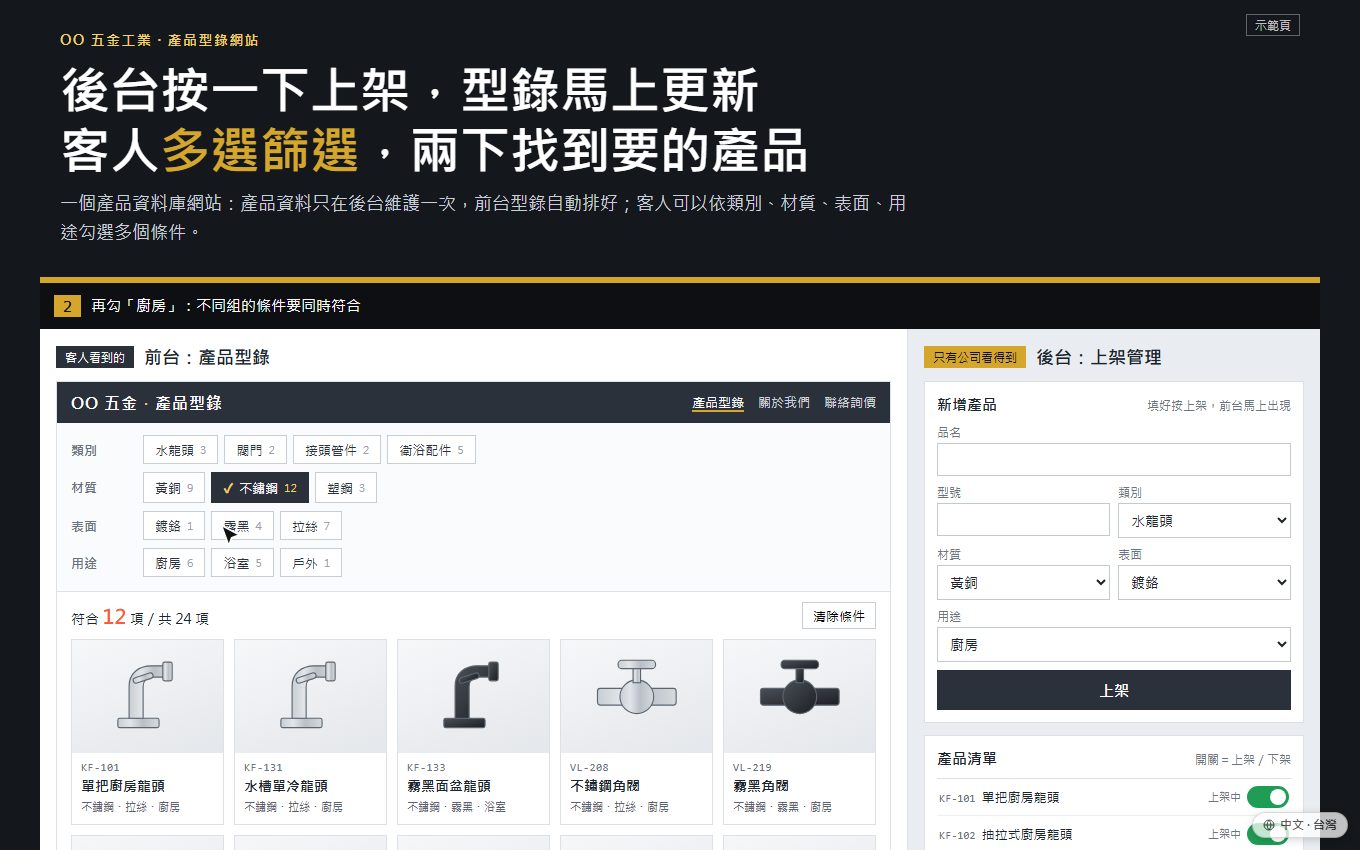
Task: Click the 霧黑面盆龍頭 product title
Action: pyautogui.click(x=449, y=786)
